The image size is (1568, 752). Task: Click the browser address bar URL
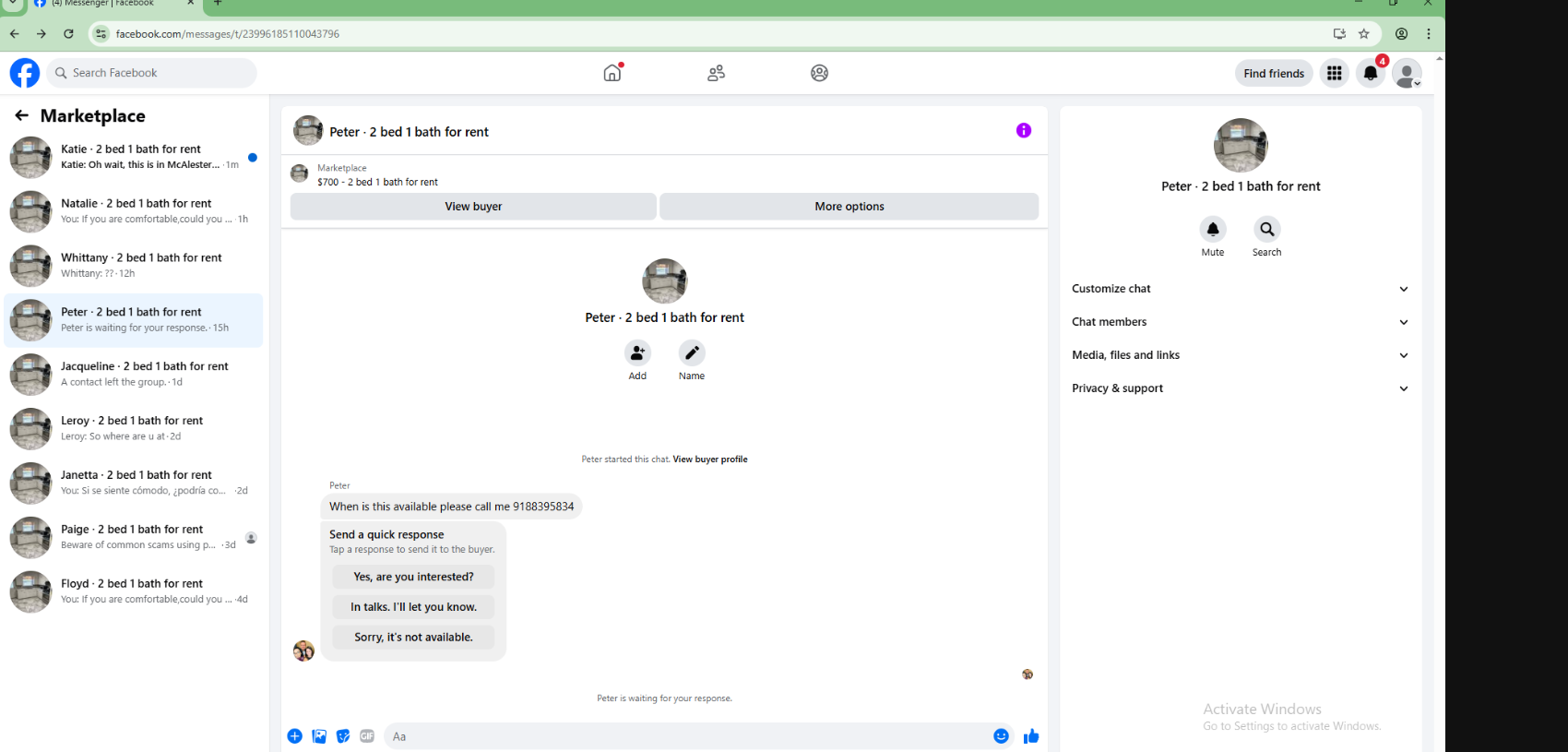pos(228,34)
